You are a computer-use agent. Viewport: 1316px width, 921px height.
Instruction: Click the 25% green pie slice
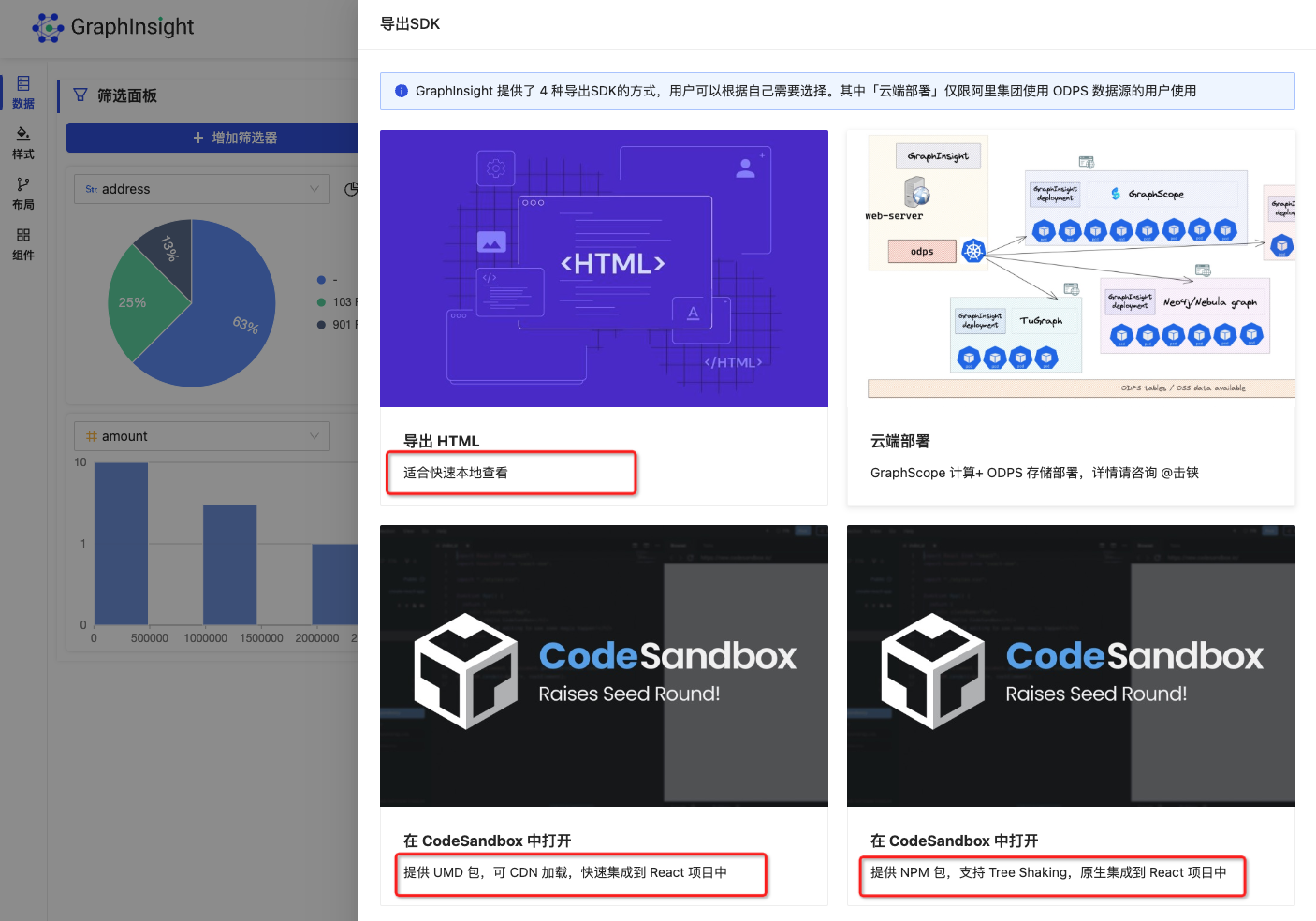140,301
